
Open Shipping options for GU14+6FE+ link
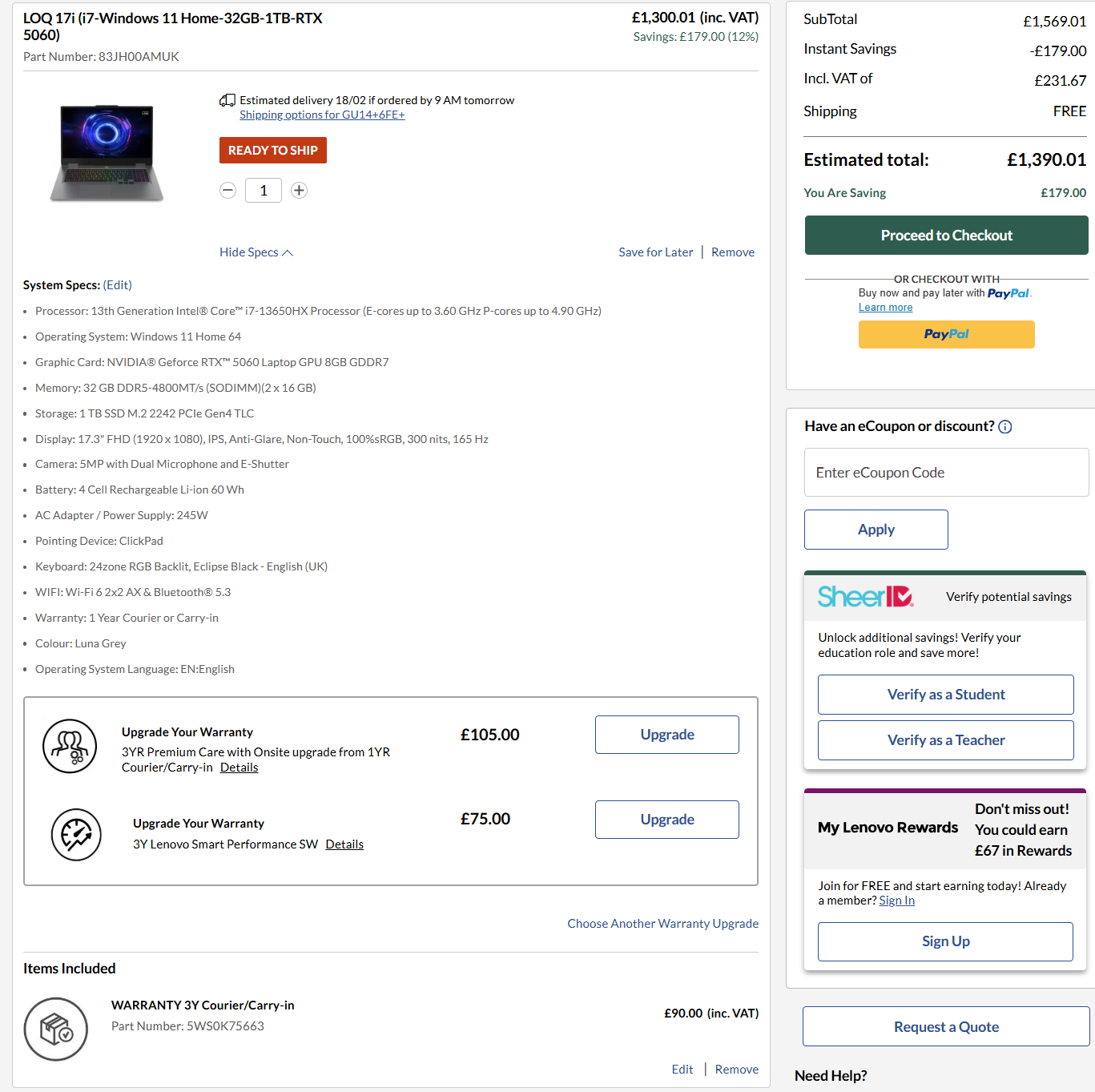click(x=322, y=115)
